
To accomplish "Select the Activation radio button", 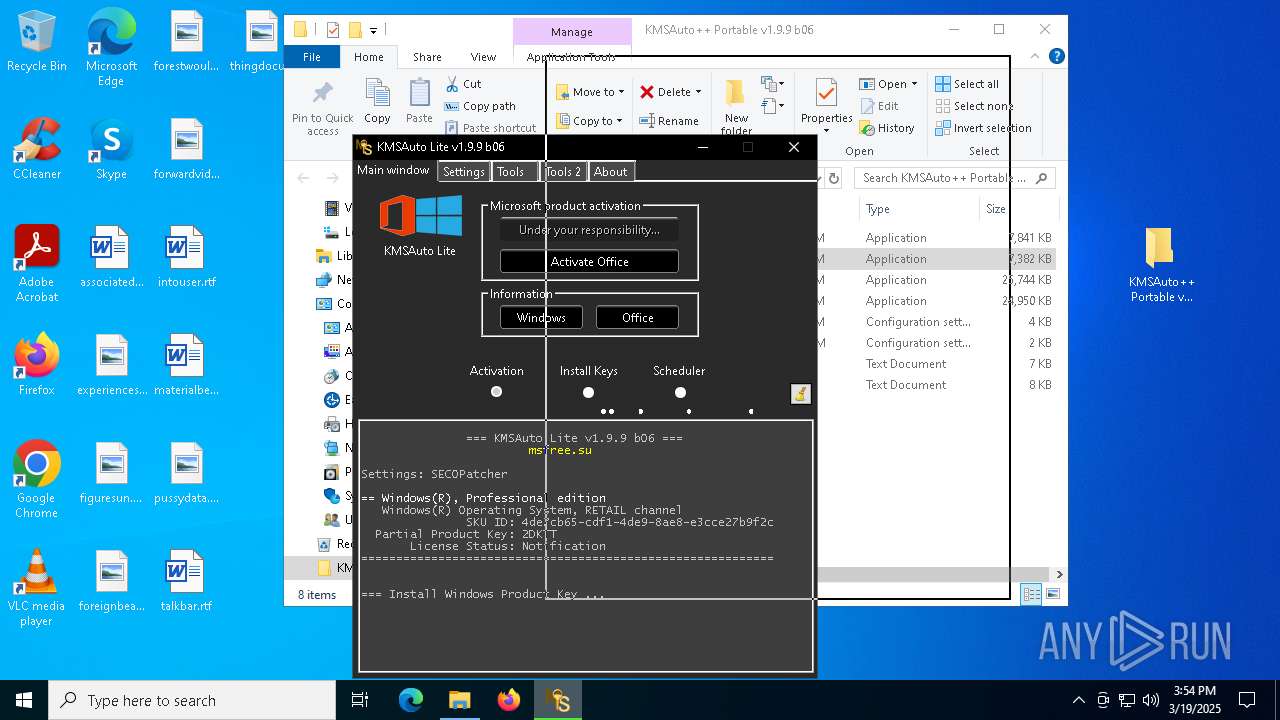I will [x=496, y=392].
